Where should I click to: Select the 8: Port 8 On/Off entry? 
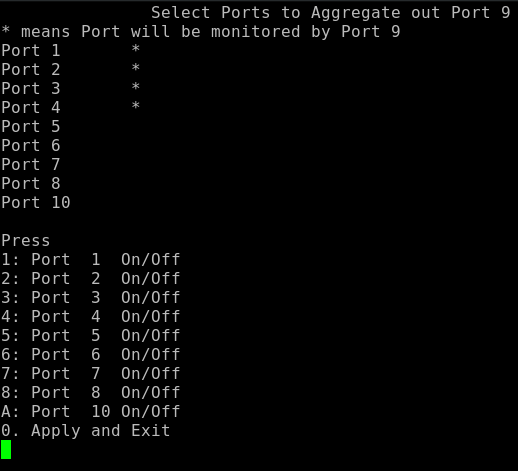click(91, 392)
